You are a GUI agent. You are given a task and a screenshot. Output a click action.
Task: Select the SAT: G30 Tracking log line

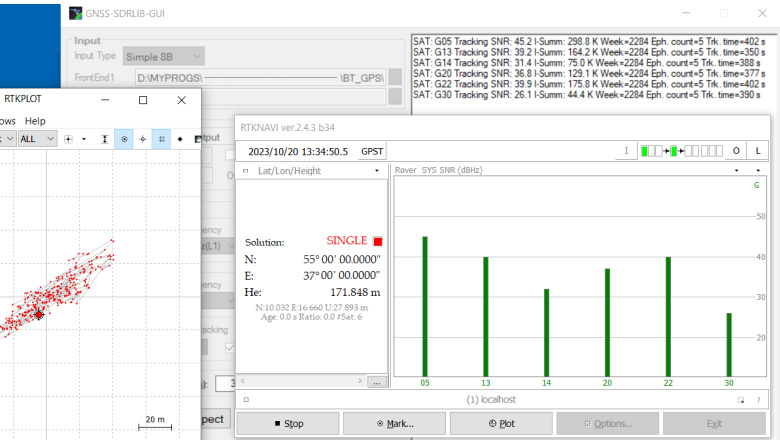(587, 95)
